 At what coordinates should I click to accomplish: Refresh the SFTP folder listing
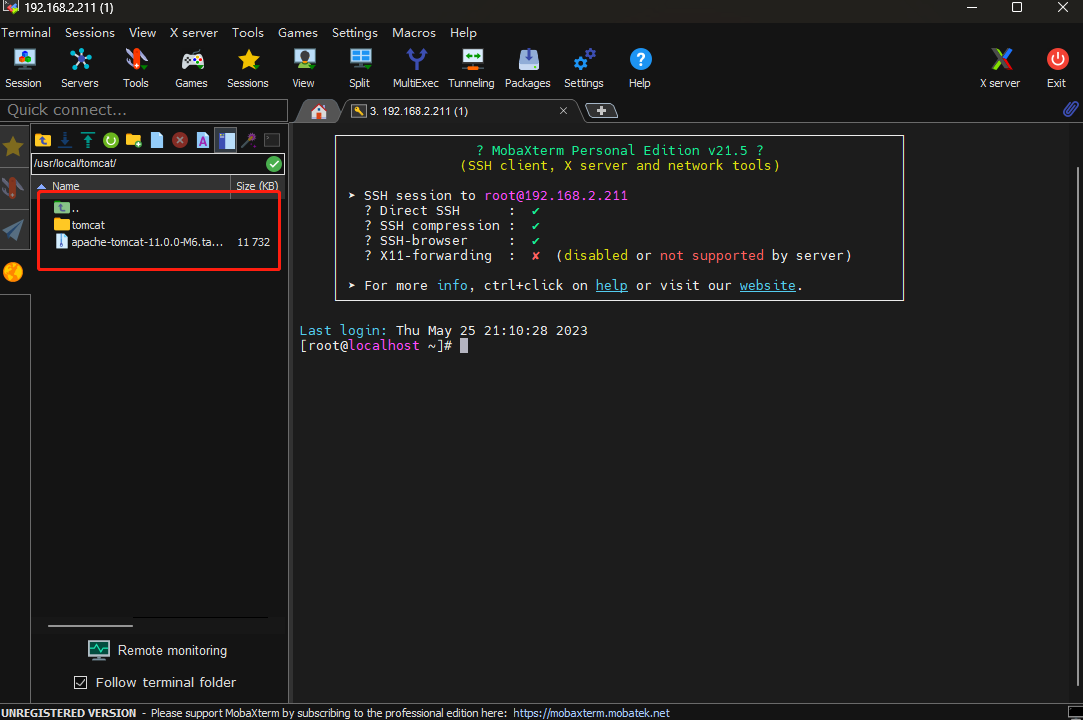(x=111, y=141)
